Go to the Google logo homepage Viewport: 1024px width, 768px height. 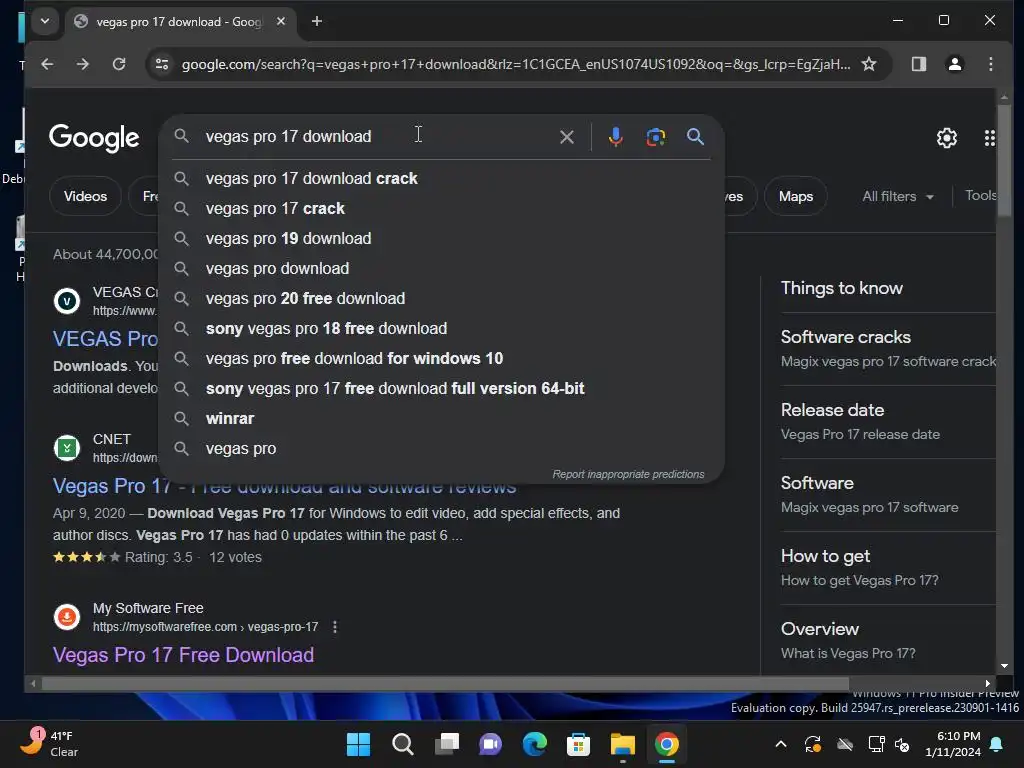94,137
